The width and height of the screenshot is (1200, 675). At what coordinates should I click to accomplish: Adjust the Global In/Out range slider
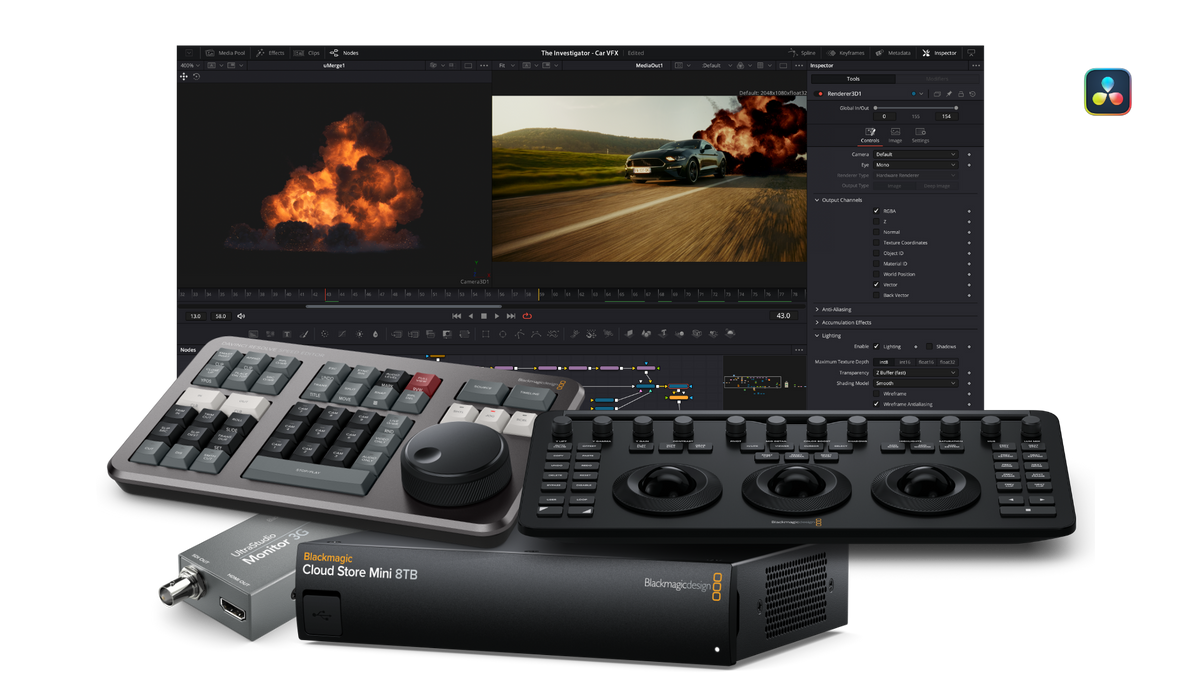[916, 108]
